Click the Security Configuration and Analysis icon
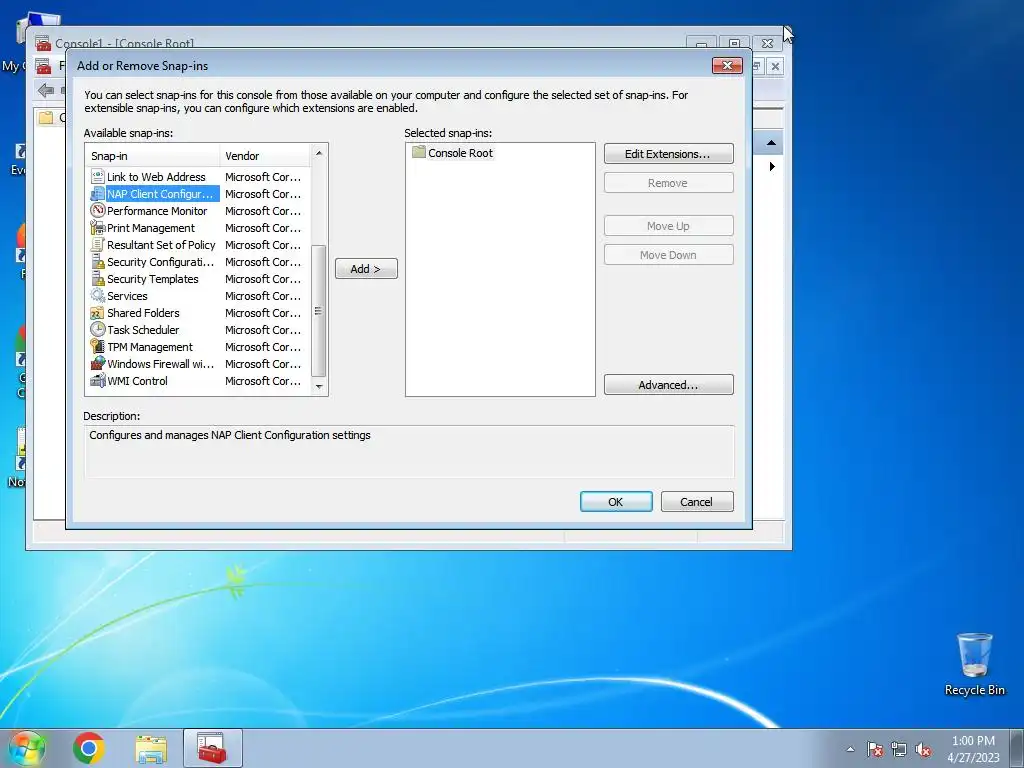This screenshot has width=1024, height=768. 97,262
